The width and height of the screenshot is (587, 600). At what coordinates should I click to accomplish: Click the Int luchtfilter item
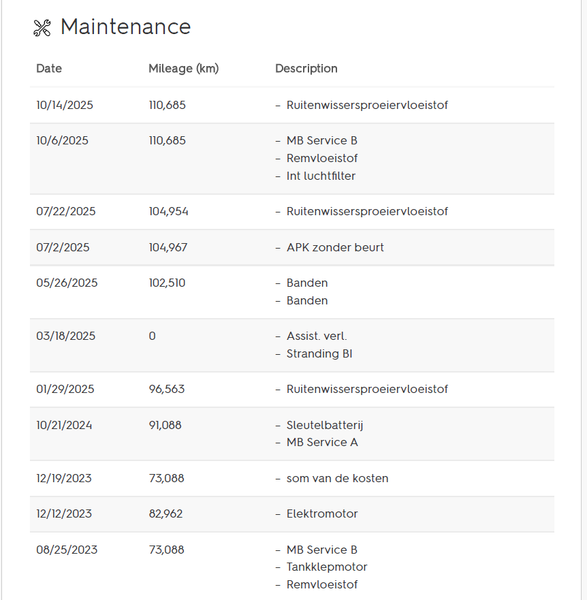click(x=321, y=176)
